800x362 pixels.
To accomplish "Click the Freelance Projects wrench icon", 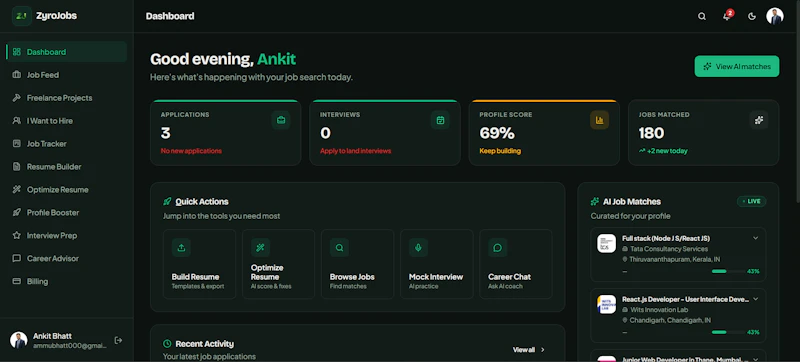I will click(17, 98).
